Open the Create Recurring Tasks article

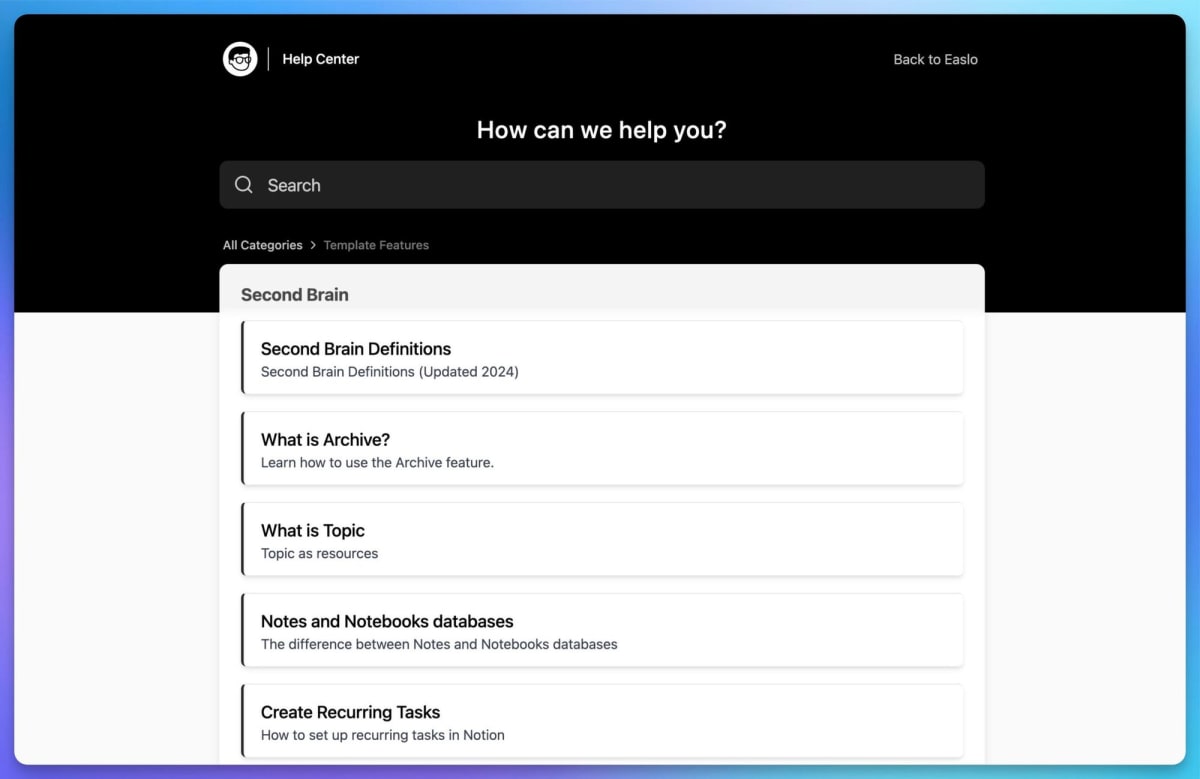click(x=350, y=713)
